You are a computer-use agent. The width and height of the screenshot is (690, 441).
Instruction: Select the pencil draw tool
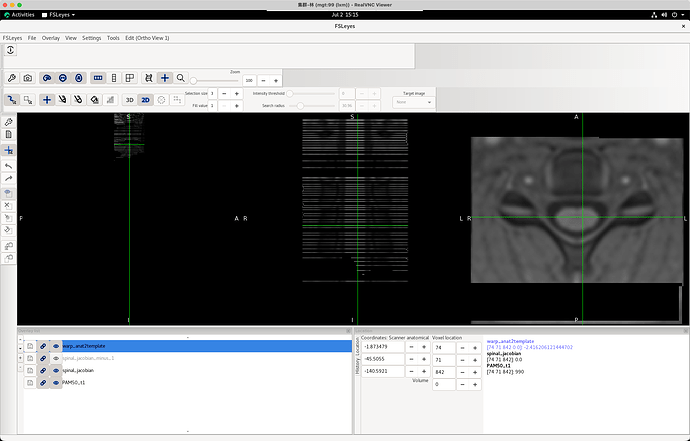point(62,100)
